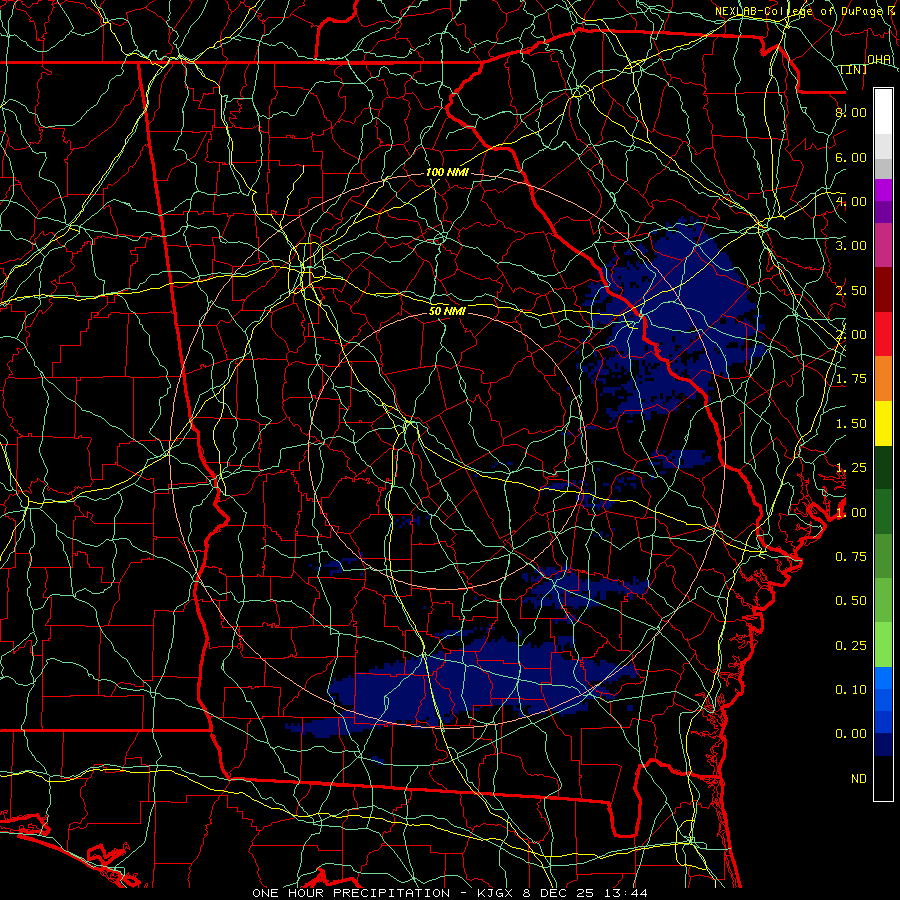Screen dimensions: 900x900
Task: Click the "0.10" legend value
Action: [851, 690]
